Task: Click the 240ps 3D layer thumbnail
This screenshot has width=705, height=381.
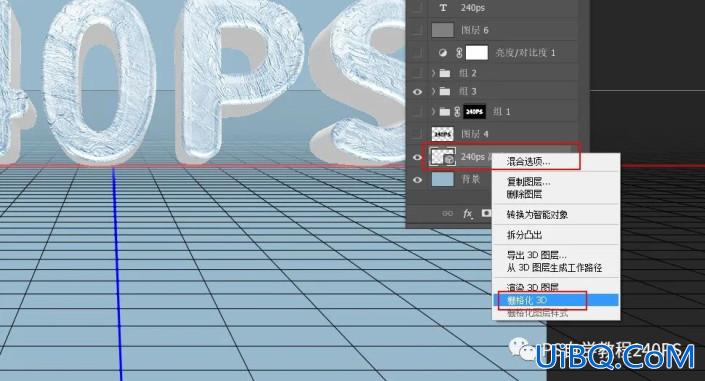Action: click(442, 157)
